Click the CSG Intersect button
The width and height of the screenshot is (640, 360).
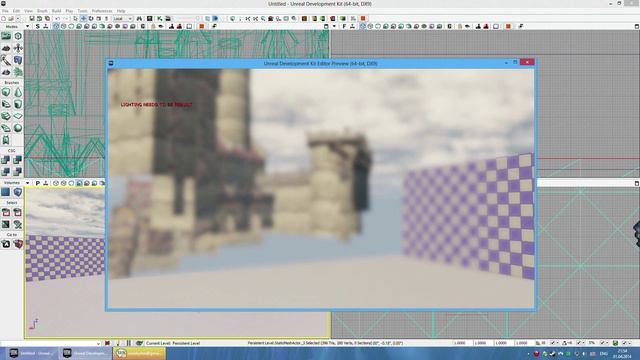[x=6, y=171]
